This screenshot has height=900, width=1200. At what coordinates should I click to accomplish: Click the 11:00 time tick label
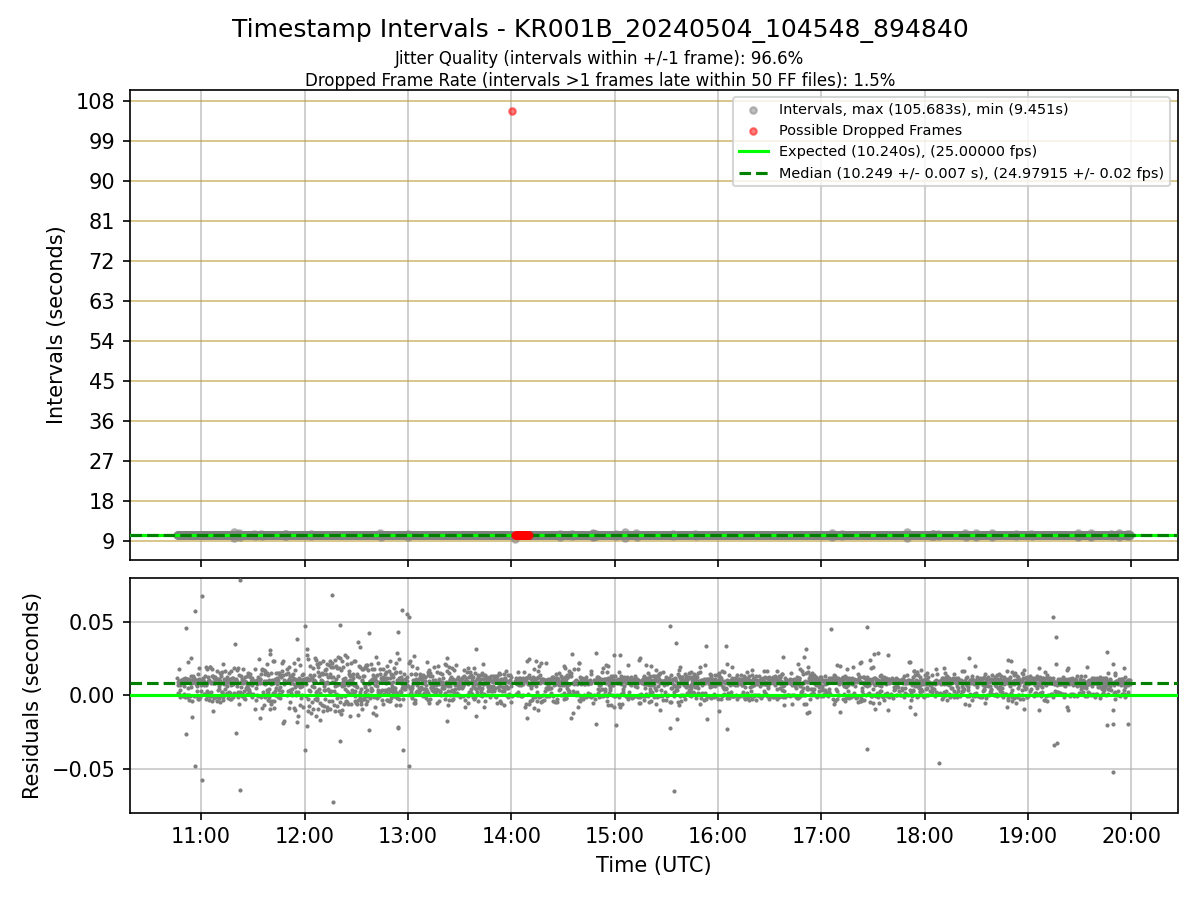pos(201,834)
